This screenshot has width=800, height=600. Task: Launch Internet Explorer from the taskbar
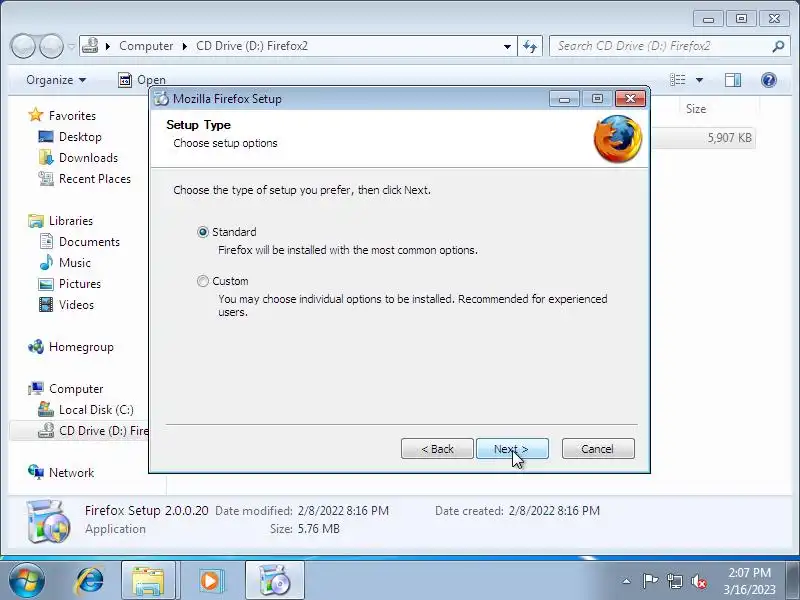pos(90,581)
